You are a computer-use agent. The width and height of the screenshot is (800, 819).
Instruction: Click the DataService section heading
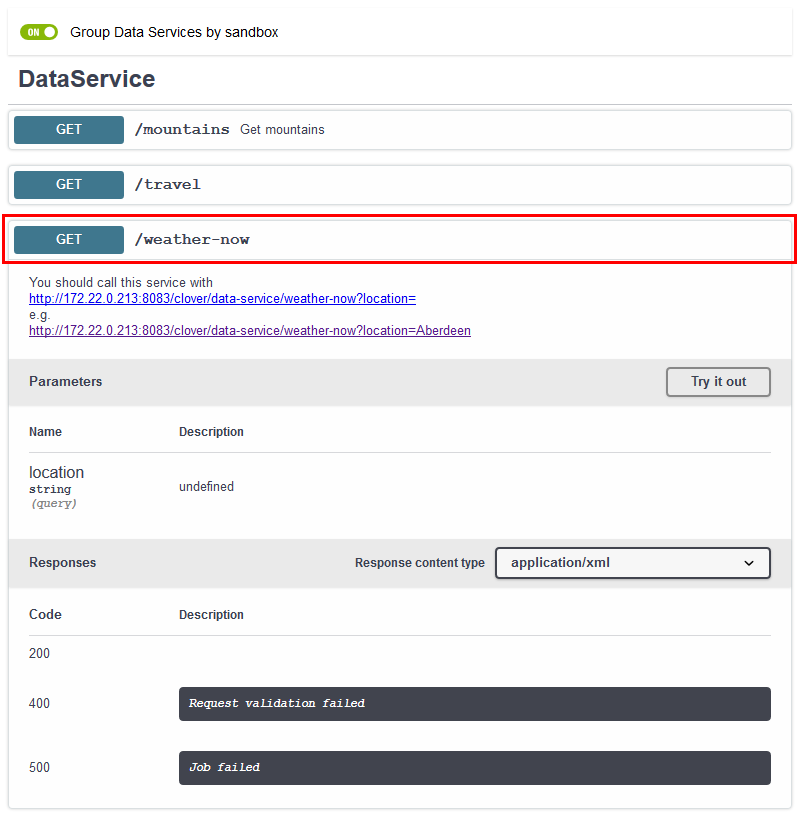(x=87, y=80)
